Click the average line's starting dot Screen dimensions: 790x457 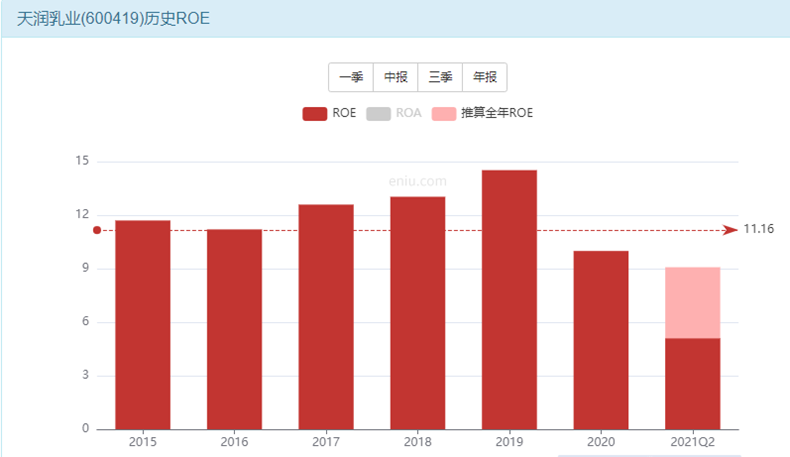pos(97,230)
